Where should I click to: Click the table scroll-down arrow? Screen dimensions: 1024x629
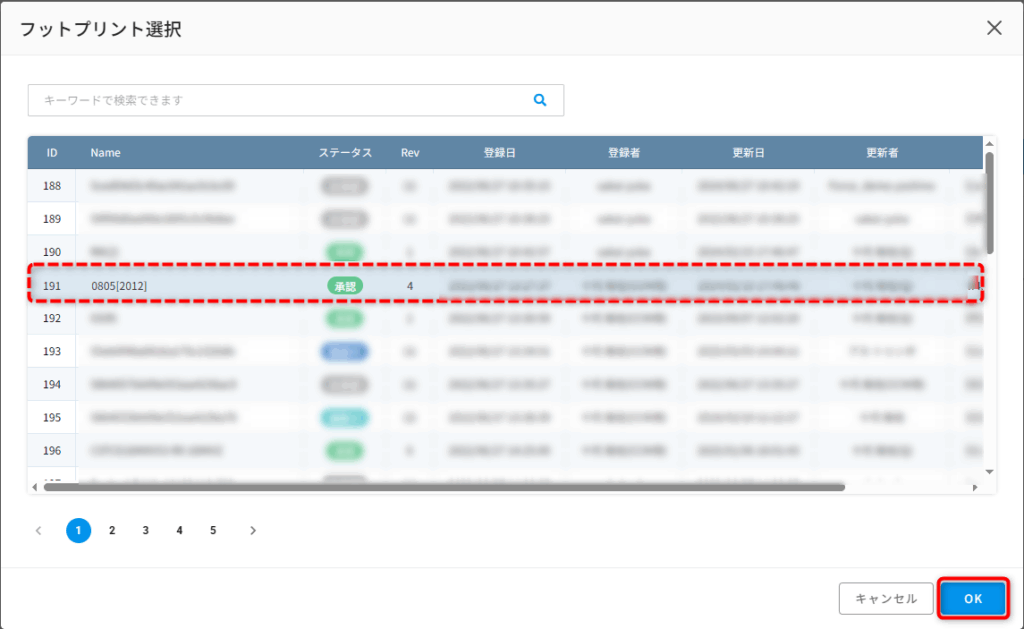[x=989, y=472]
